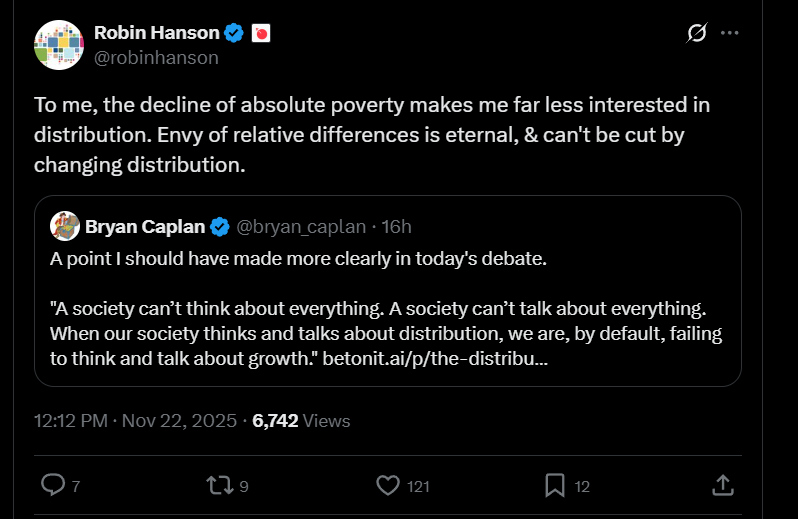Image resolution: width=798 pixels, height=519 pixels.
Task: Click Bryan Caplan's verified checkmark
Action: click(x=221, y=227)
